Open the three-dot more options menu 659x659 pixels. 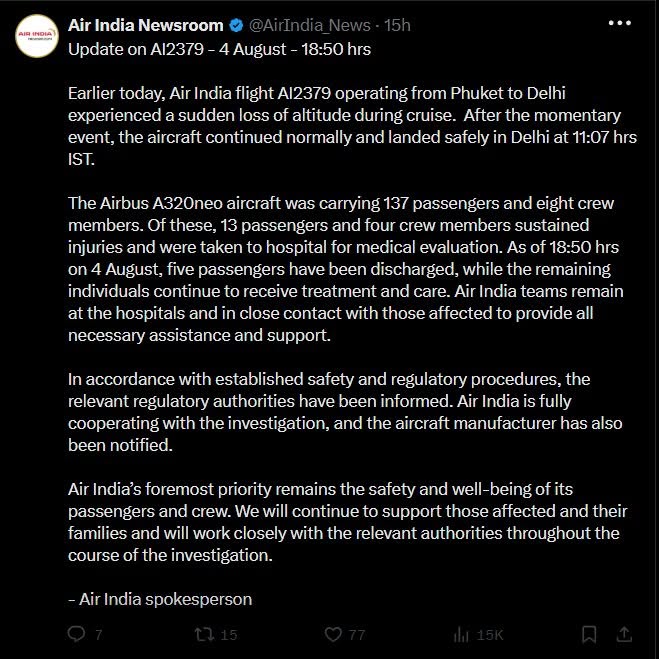click(x=620, y=23)
